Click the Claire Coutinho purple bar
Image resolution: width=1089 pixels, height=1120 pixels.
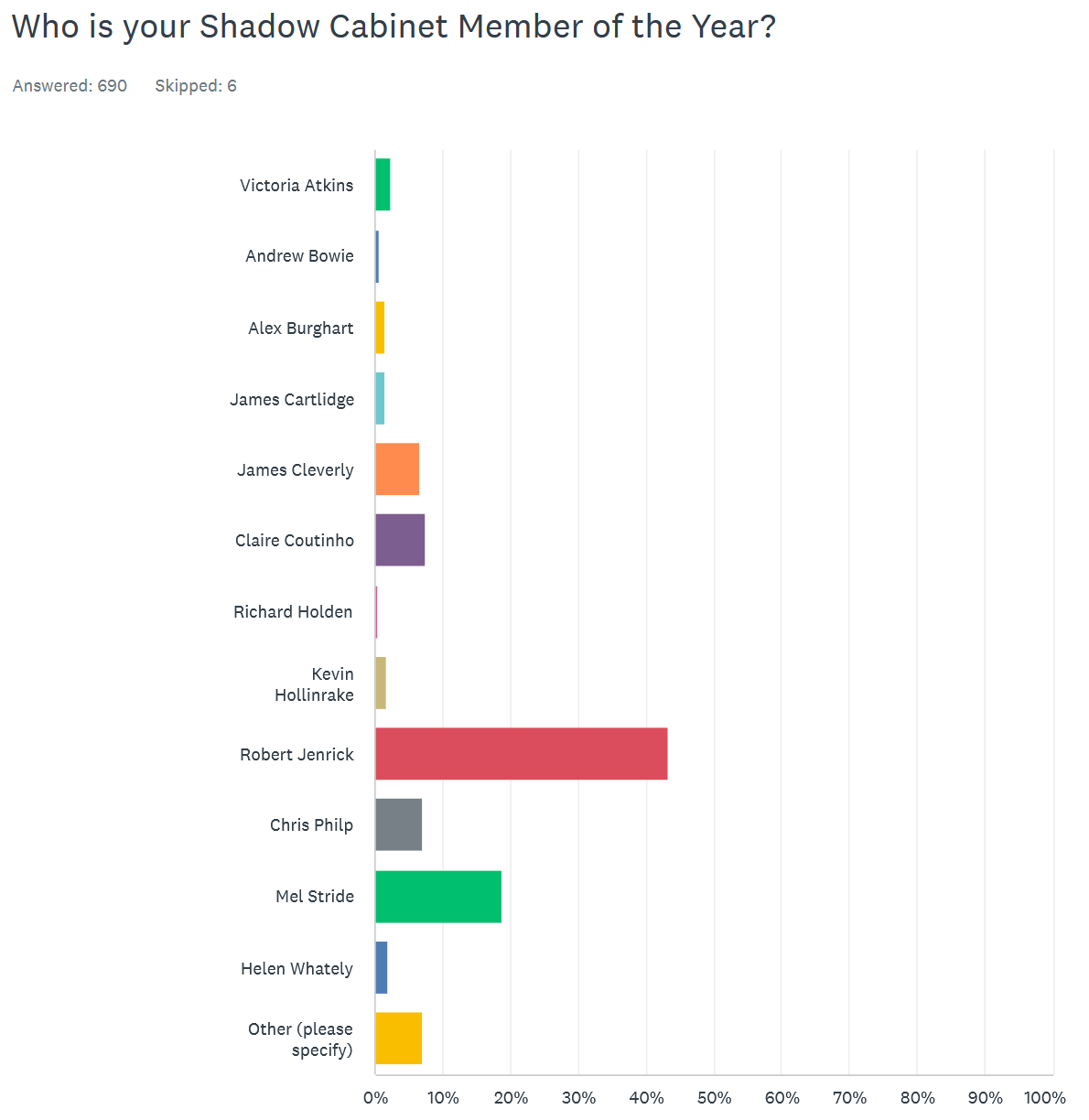(400, 540)
